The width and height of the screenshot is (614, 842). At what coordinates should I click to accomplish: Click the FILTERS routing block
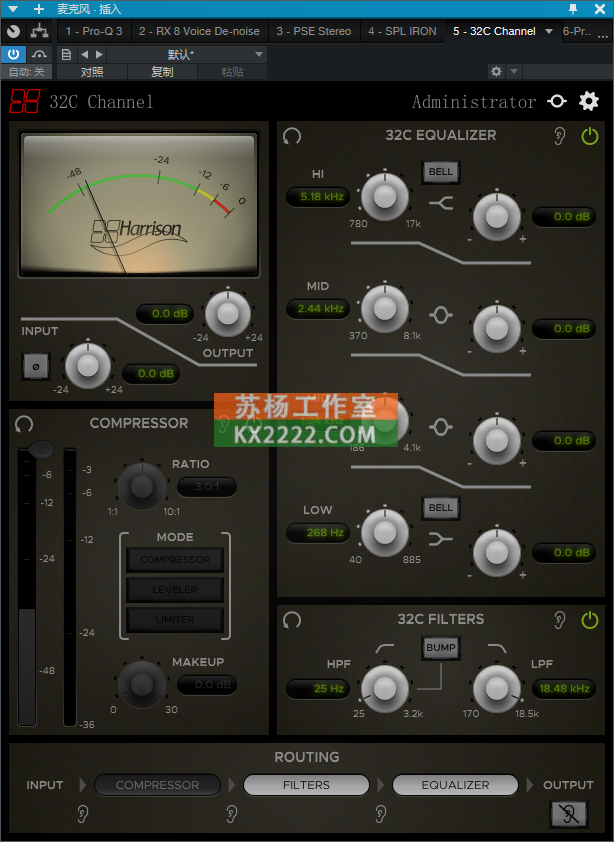(x=306, y=785)
